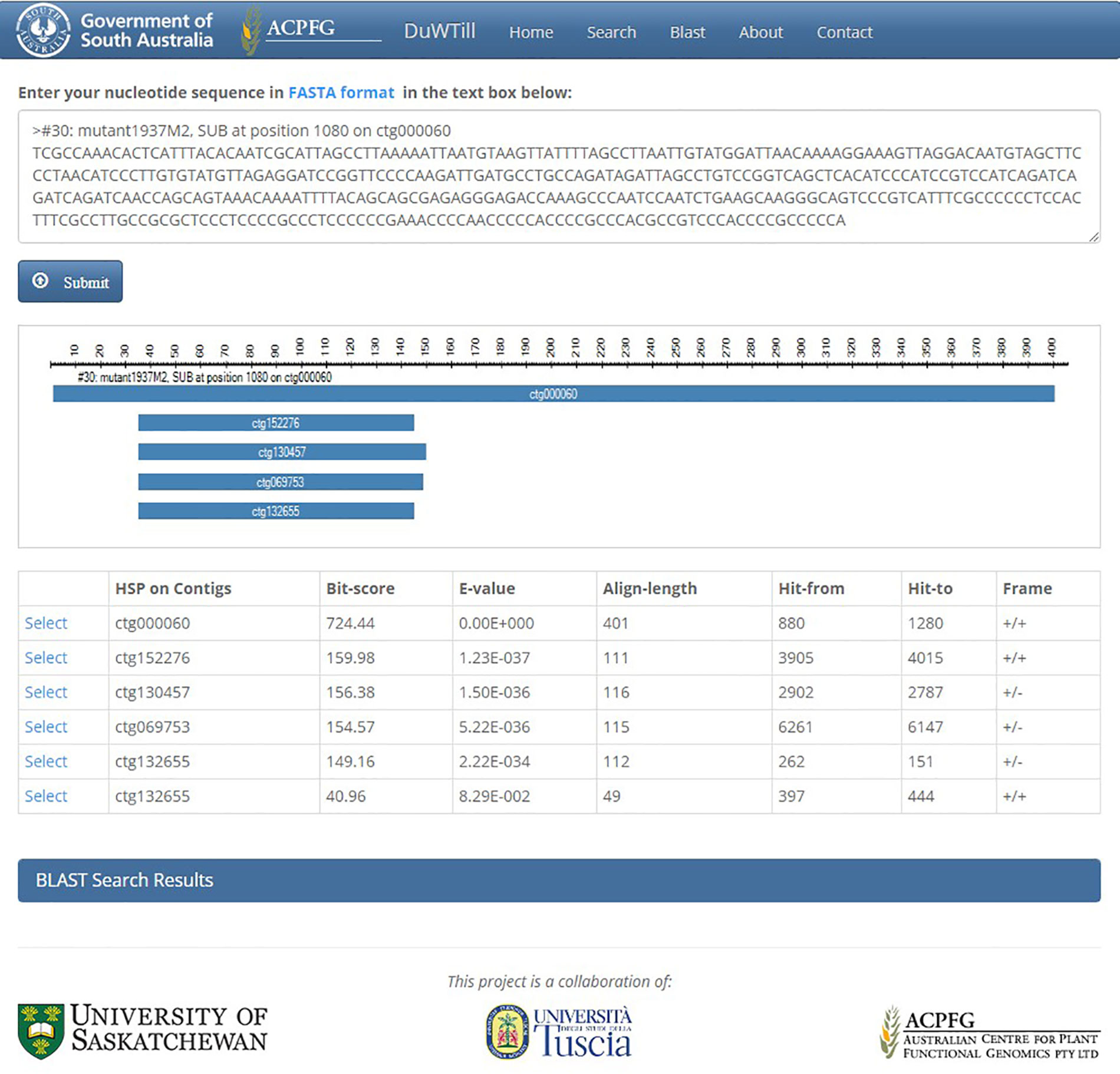Select the ctg152276 result row
This screenshot has height=1074, width=1120.
coord(46,658)
